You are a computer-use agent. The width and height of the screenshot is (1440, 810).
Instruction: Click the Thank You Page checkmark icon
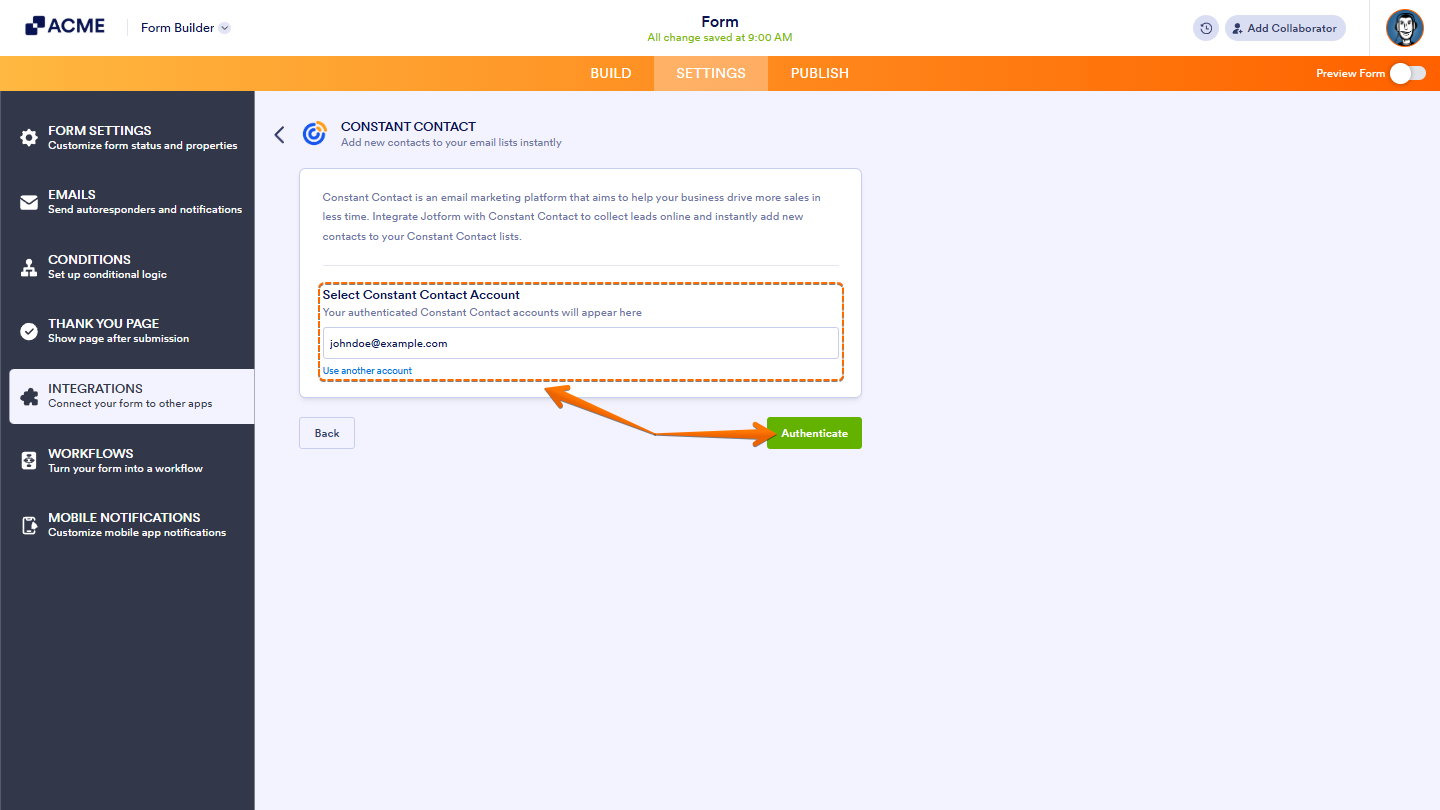tap(29, 331)
